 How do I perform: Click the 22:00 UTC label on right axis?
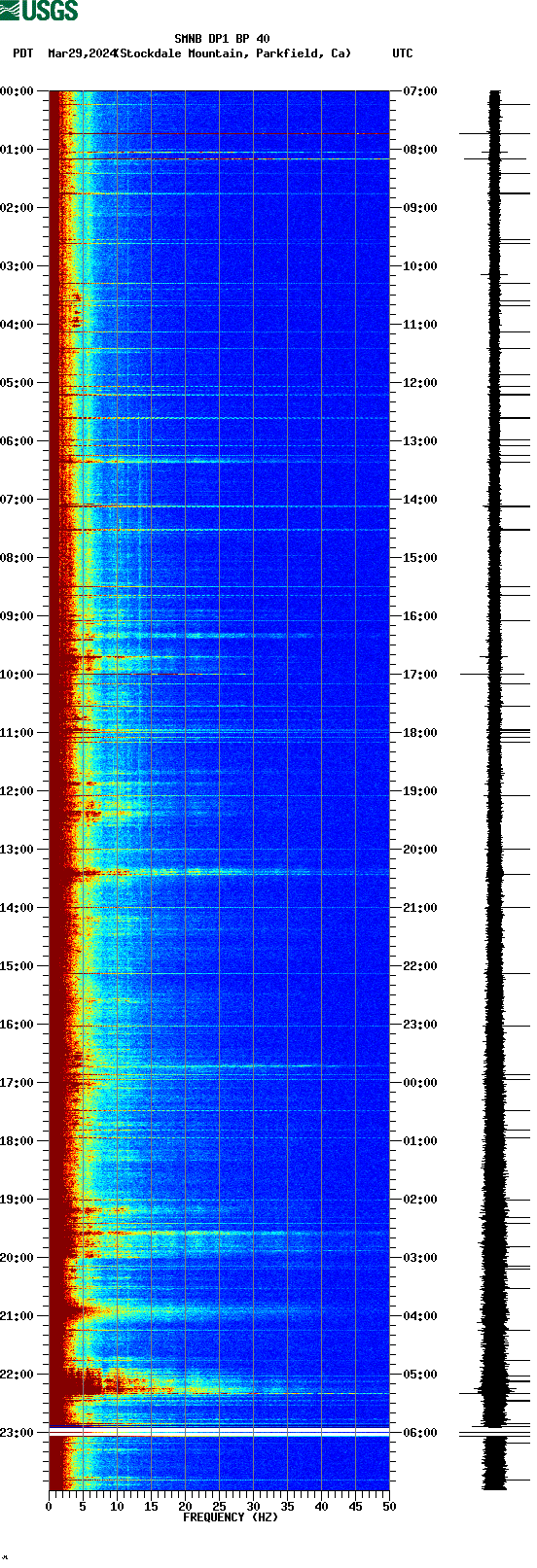coord(420,966)
